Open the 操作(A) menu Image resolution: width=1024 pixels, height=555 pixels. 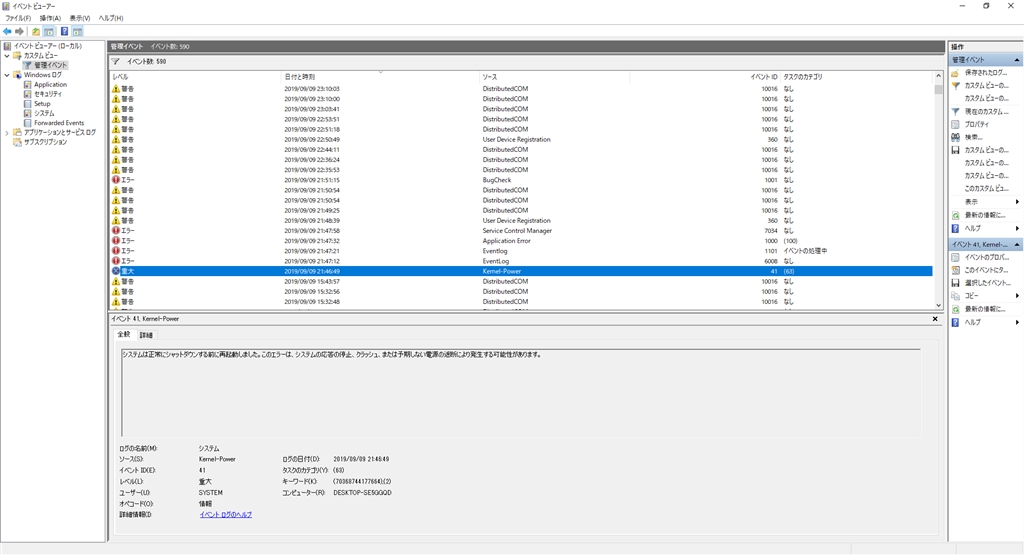(50, 18)
